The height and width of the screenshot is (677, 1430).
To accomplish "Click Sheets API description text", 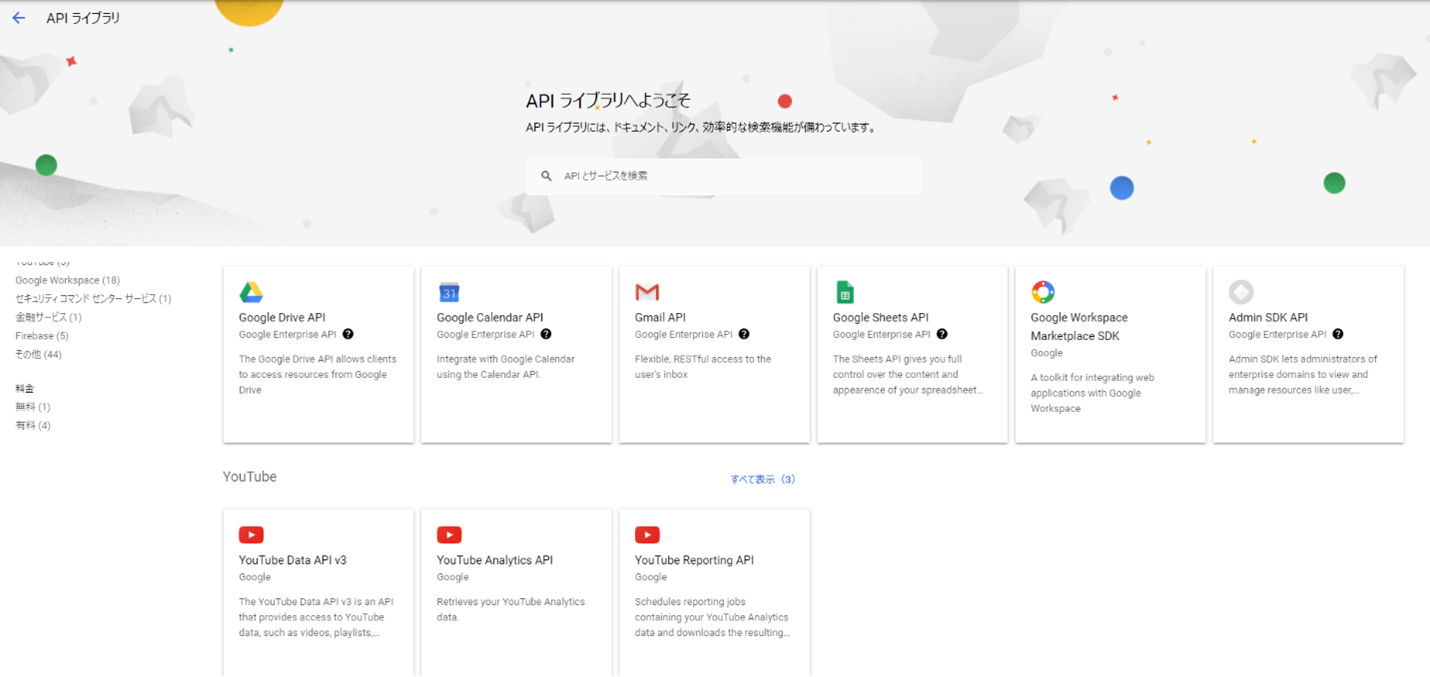I will [908, 375].
